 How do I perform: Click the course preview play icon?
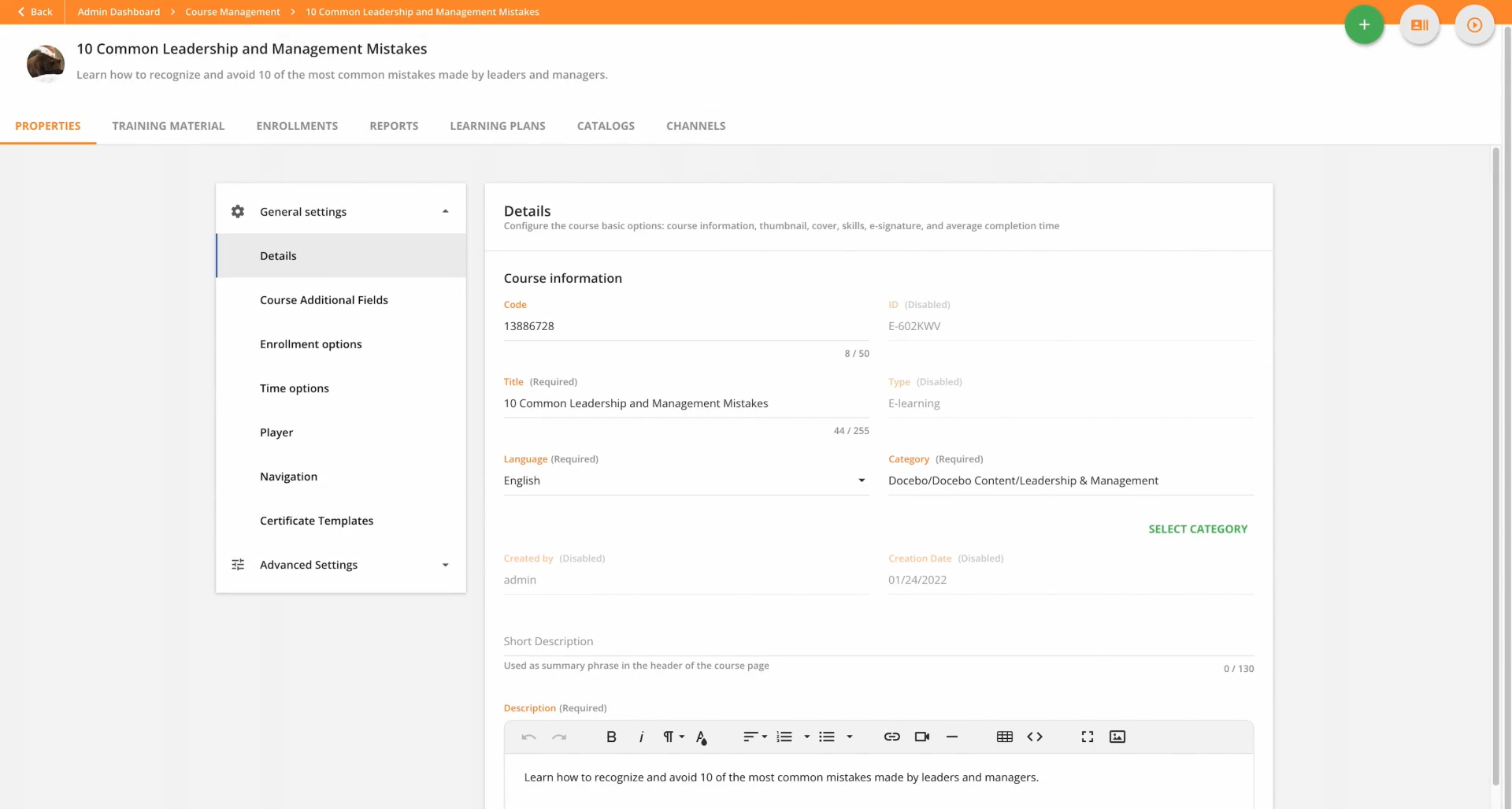1475,24
